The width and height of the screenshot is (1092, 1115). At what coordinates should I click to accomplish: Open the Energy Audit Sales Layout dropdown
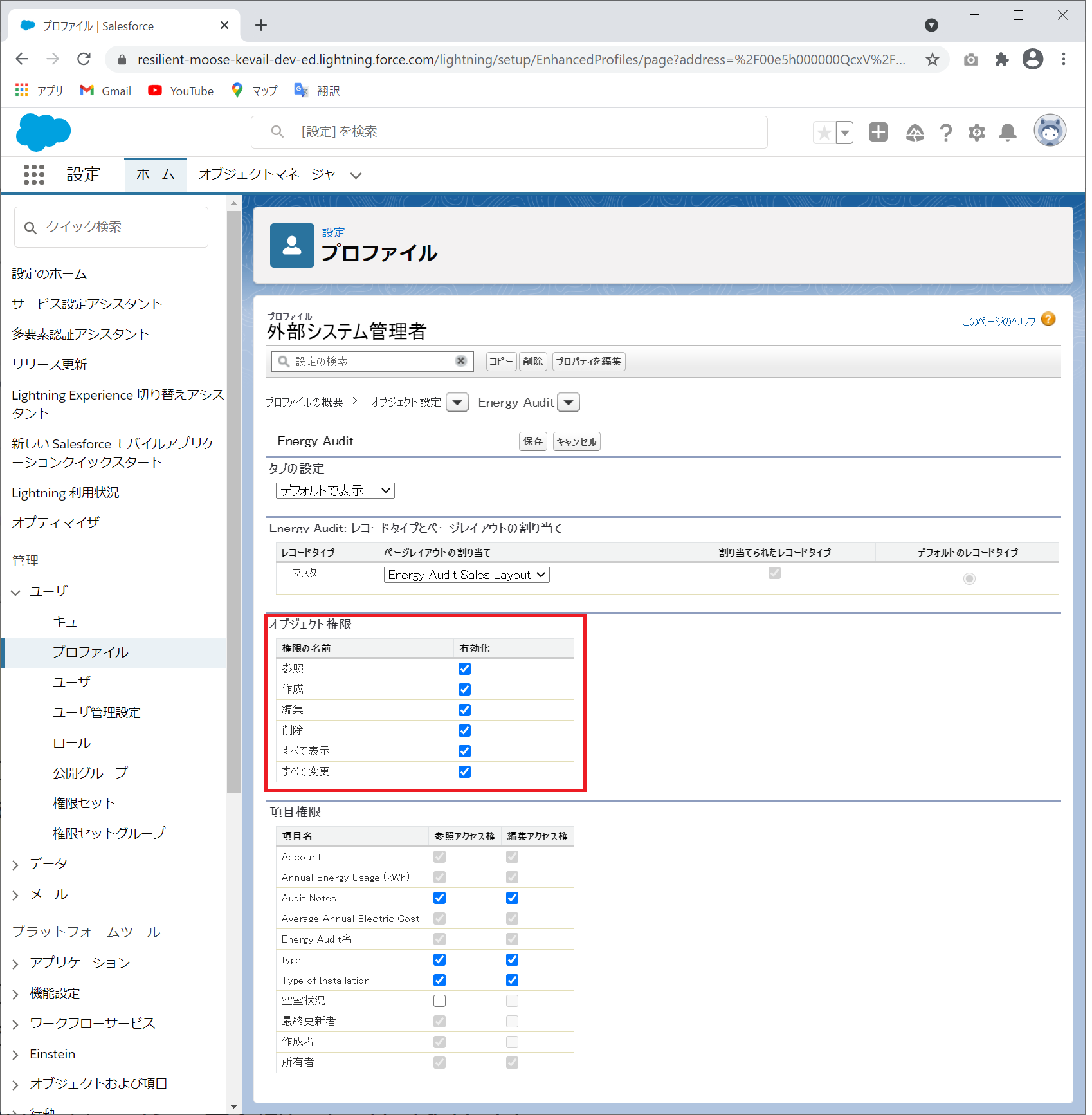click(x=467, y=575)
